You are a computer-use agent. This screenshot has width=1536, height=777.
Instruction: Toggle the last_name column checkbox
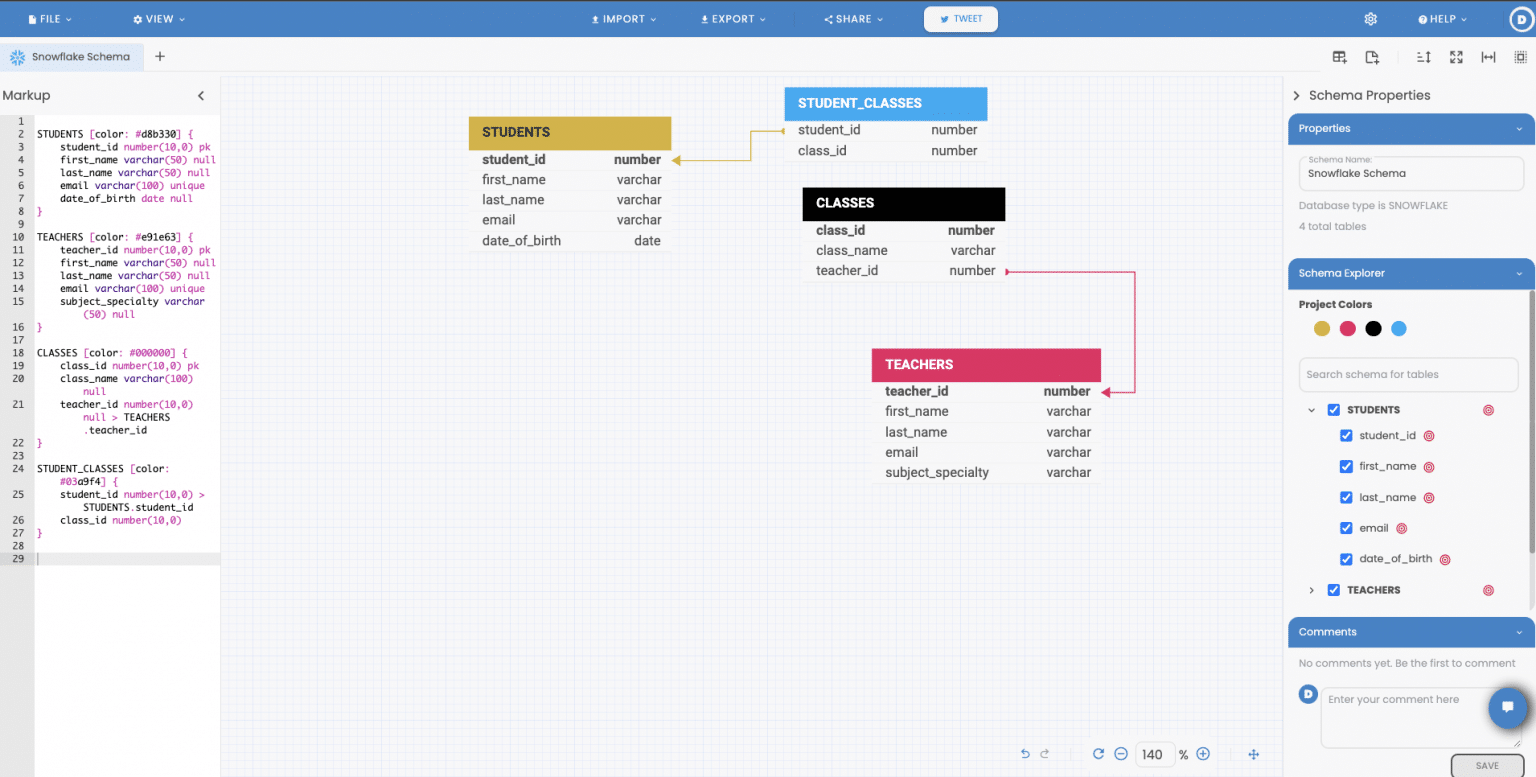1346,498
